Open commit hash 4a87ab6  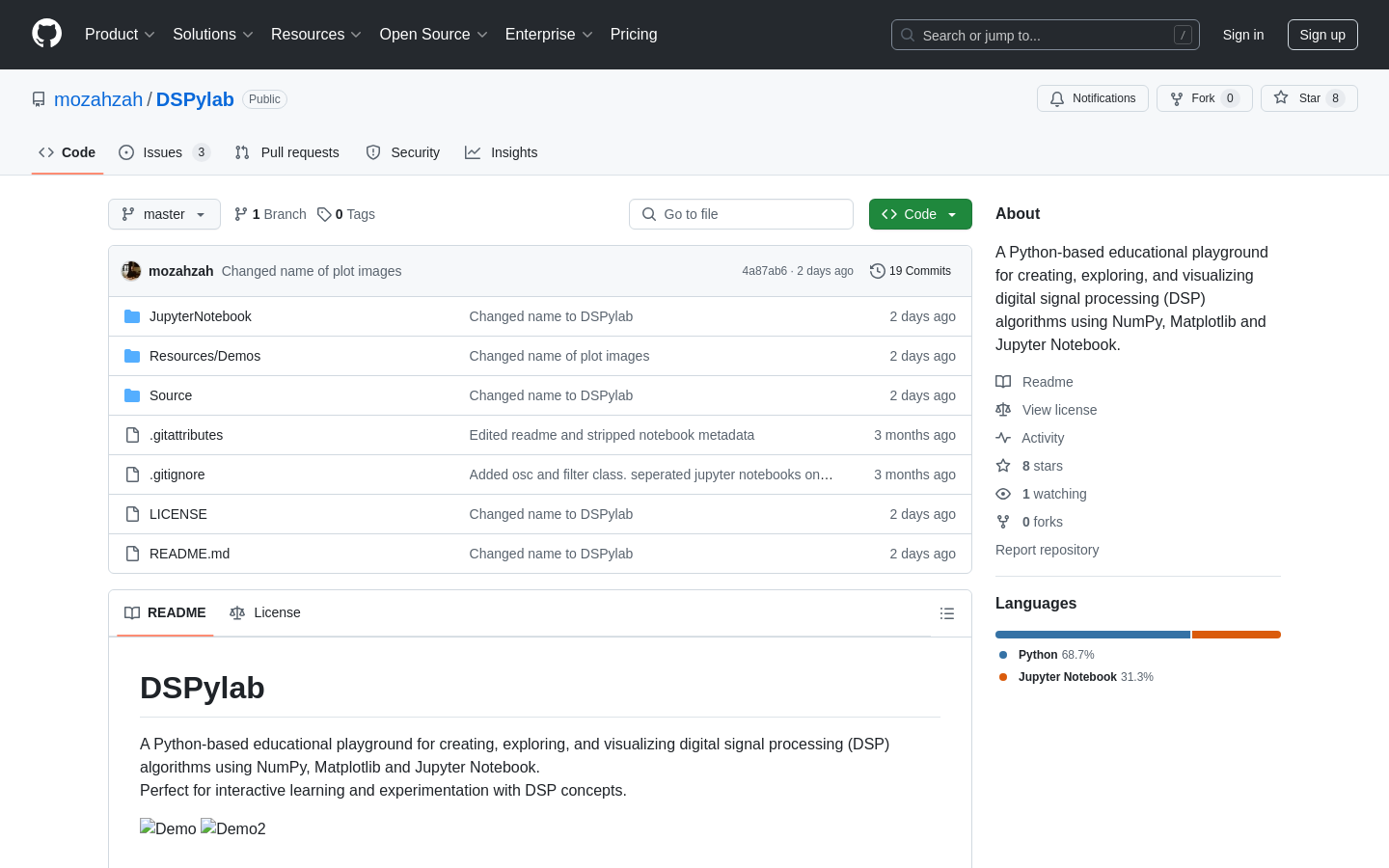click(x=764, y=271)
